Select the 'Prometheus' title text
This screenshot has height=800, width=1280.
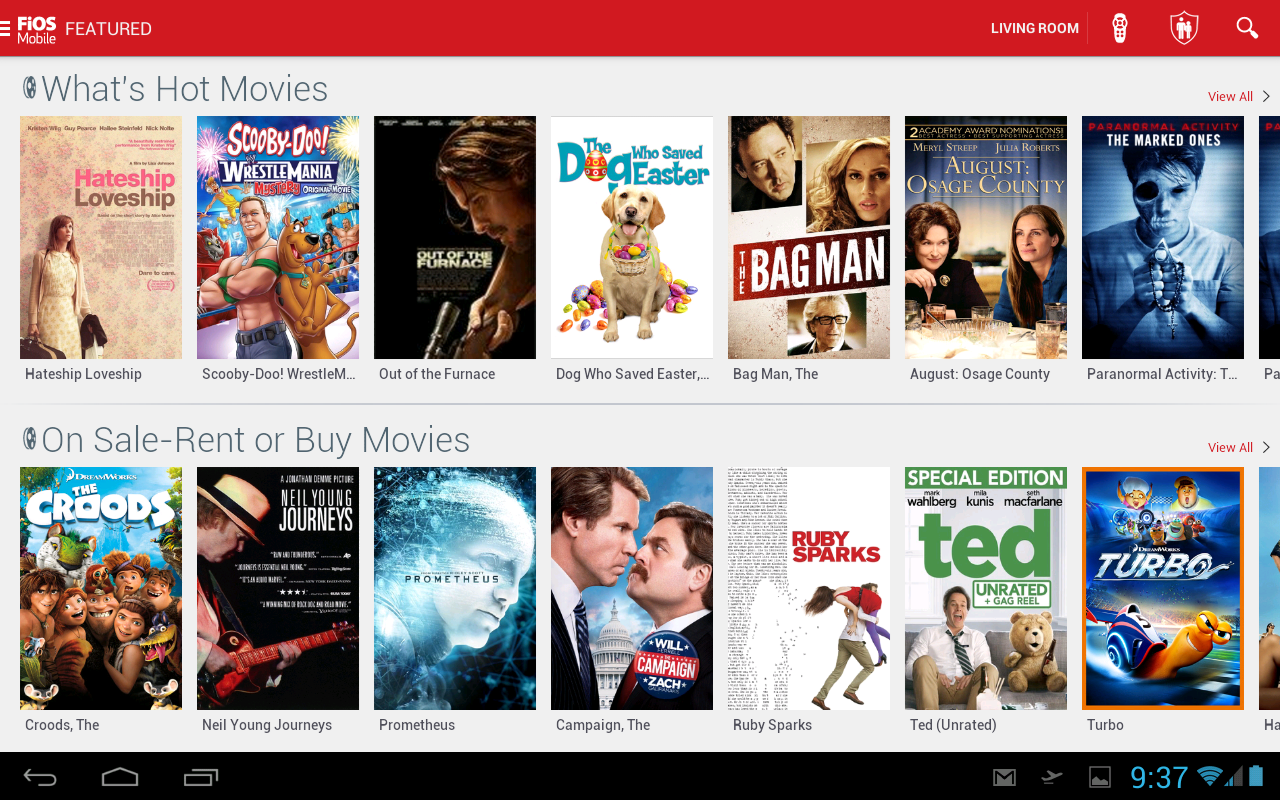pos(417,725)
